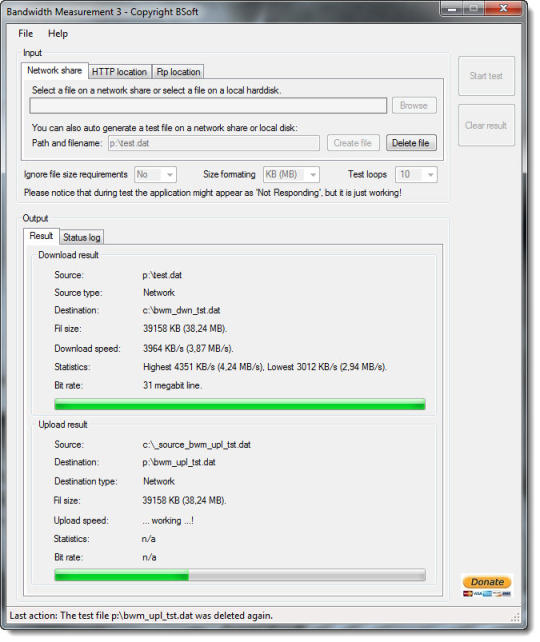The width and height of the screenshot is (540, 642).
Task: Click the Download result Source type value Network
Action: [x=159, y=293]
